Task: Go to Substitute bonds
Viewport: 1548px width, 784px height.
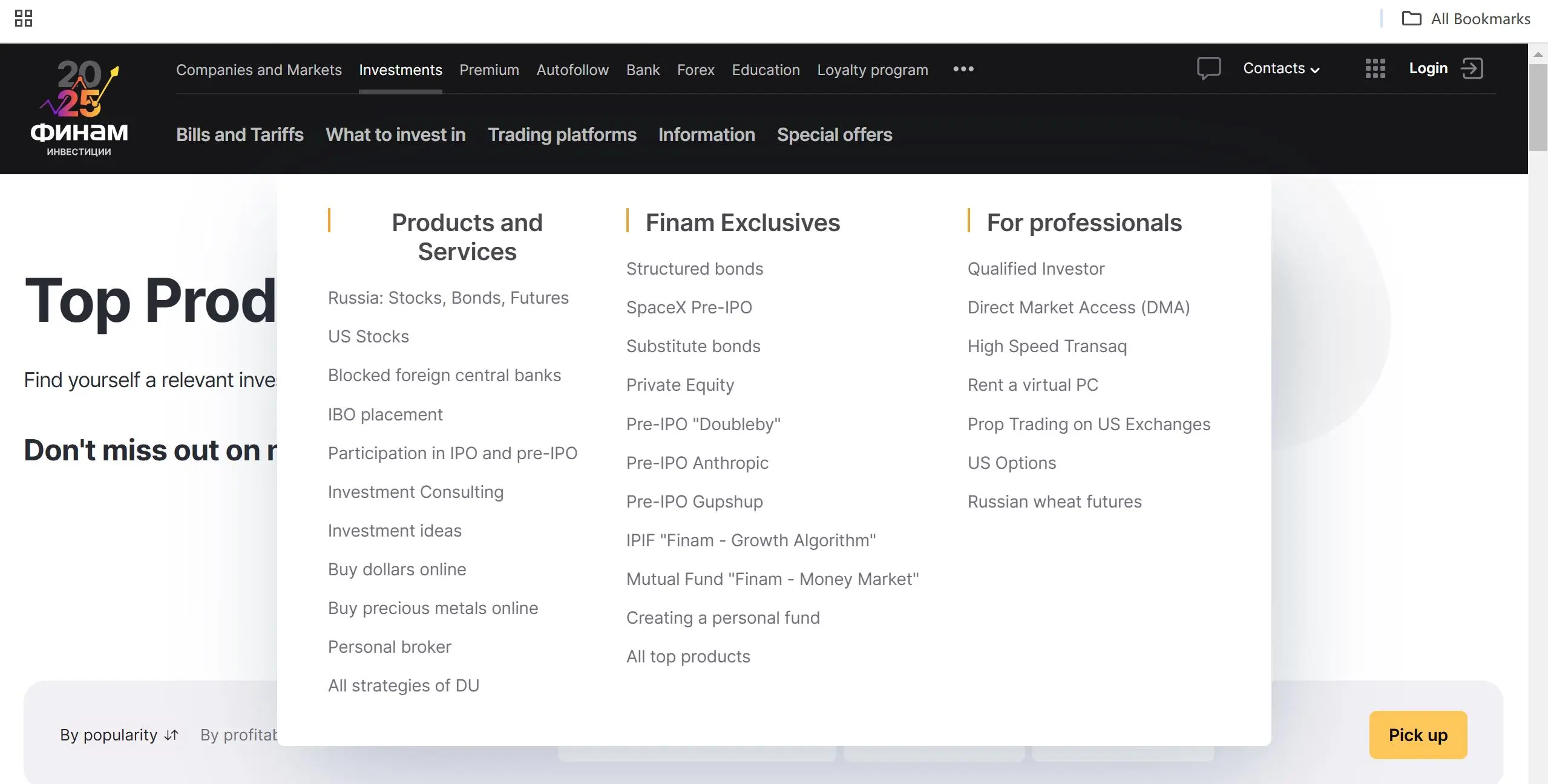Action: click(694, 346)
